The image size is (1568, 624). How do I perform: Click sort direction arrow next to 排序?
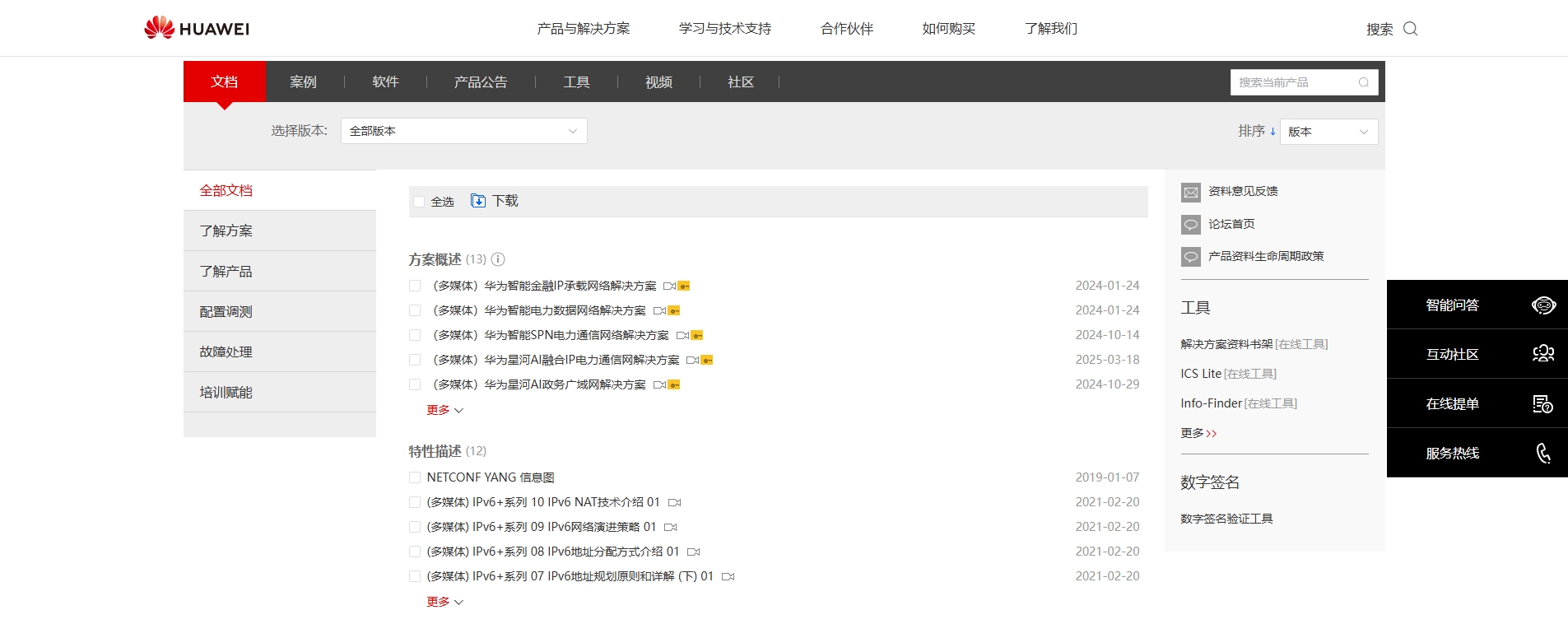pyautogui.click(x=1273, y=132)
